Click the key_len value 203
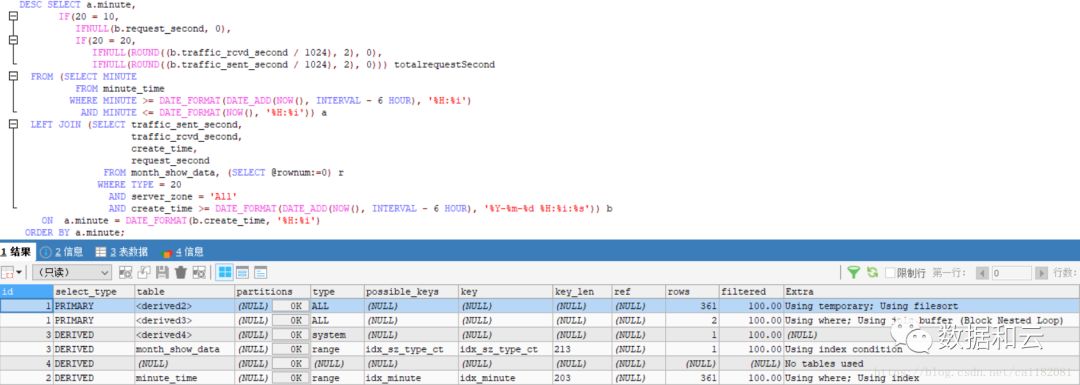The width and height of the screenshot is (1080, 385). (x=582, y=378)
